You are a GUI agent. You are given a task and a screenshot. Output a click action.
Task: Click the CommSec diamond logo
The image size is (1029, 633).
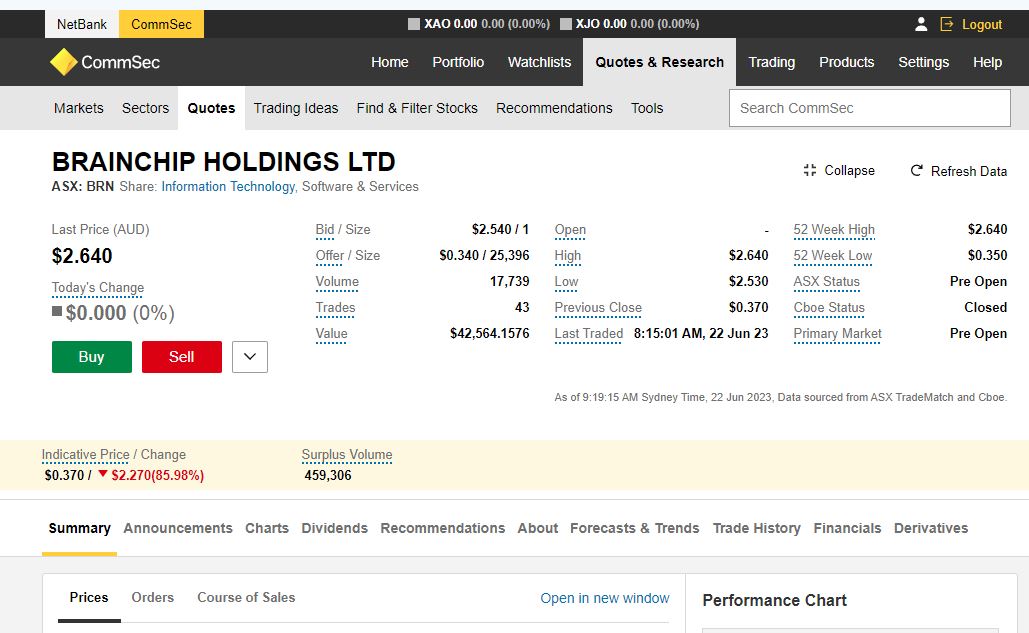tap(64, 62)
